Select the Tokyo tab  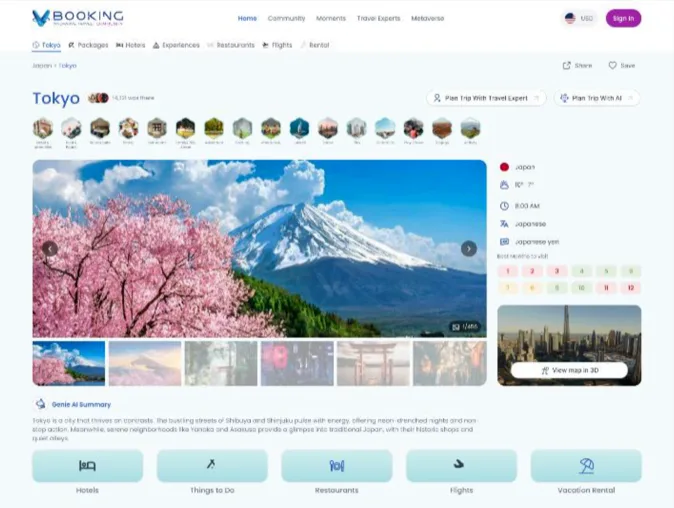point(46,45)
